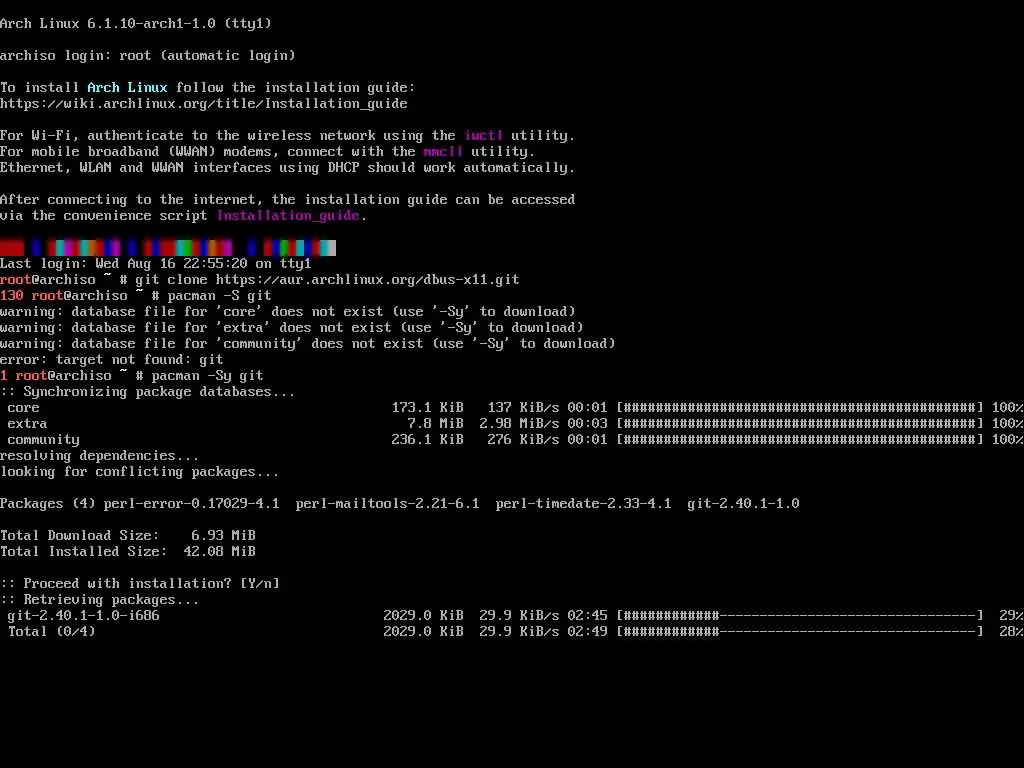Click the red '130' exit code

12,295
